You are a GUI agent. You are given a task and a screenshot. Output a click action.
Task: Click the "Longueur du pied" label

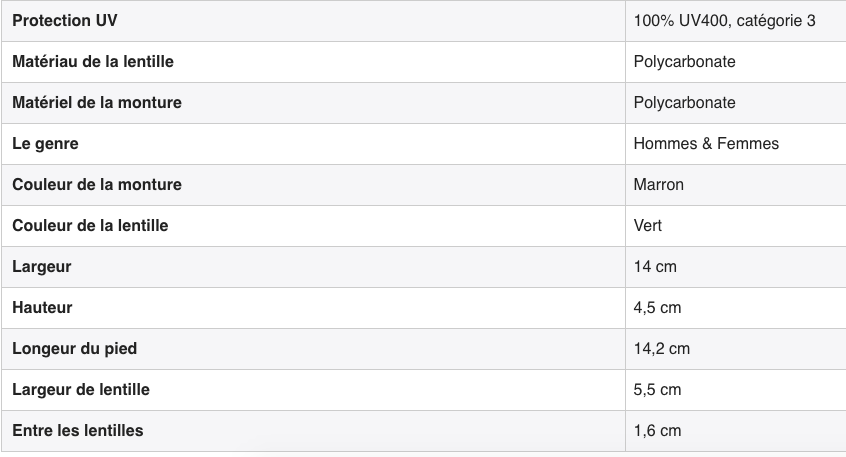75,349
